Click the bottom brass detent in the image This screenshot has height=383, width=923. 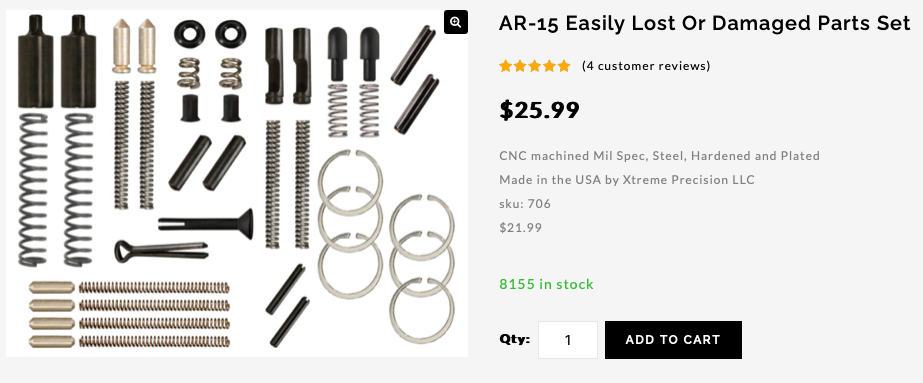tap(52, 341)
